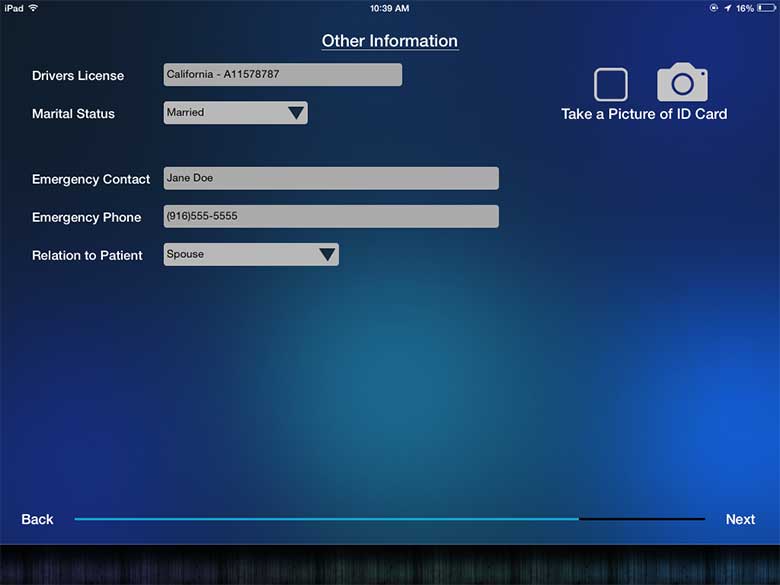Image resolution: width=780 pixels, height=585 pixels.
Task: Check the ID card picture checkbox
Action: [x=610, y=85]
